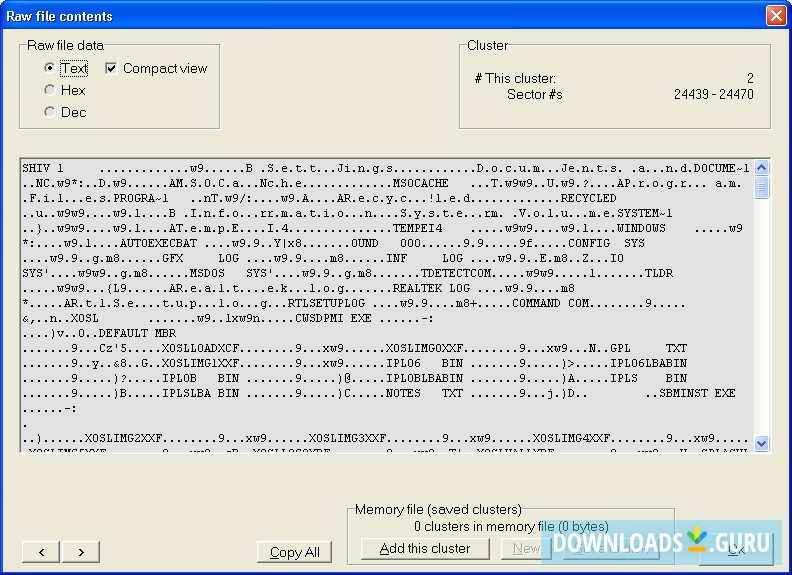Click the 'SBMINST EXE' text entry
Screen dimensions: 792x575
697,393
